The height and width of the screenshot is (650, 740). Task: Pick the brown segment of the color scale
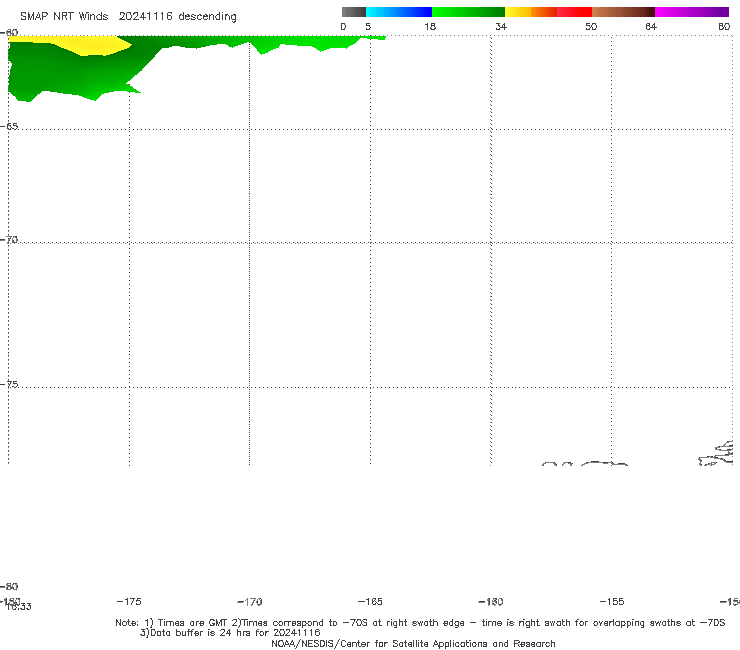623,12
